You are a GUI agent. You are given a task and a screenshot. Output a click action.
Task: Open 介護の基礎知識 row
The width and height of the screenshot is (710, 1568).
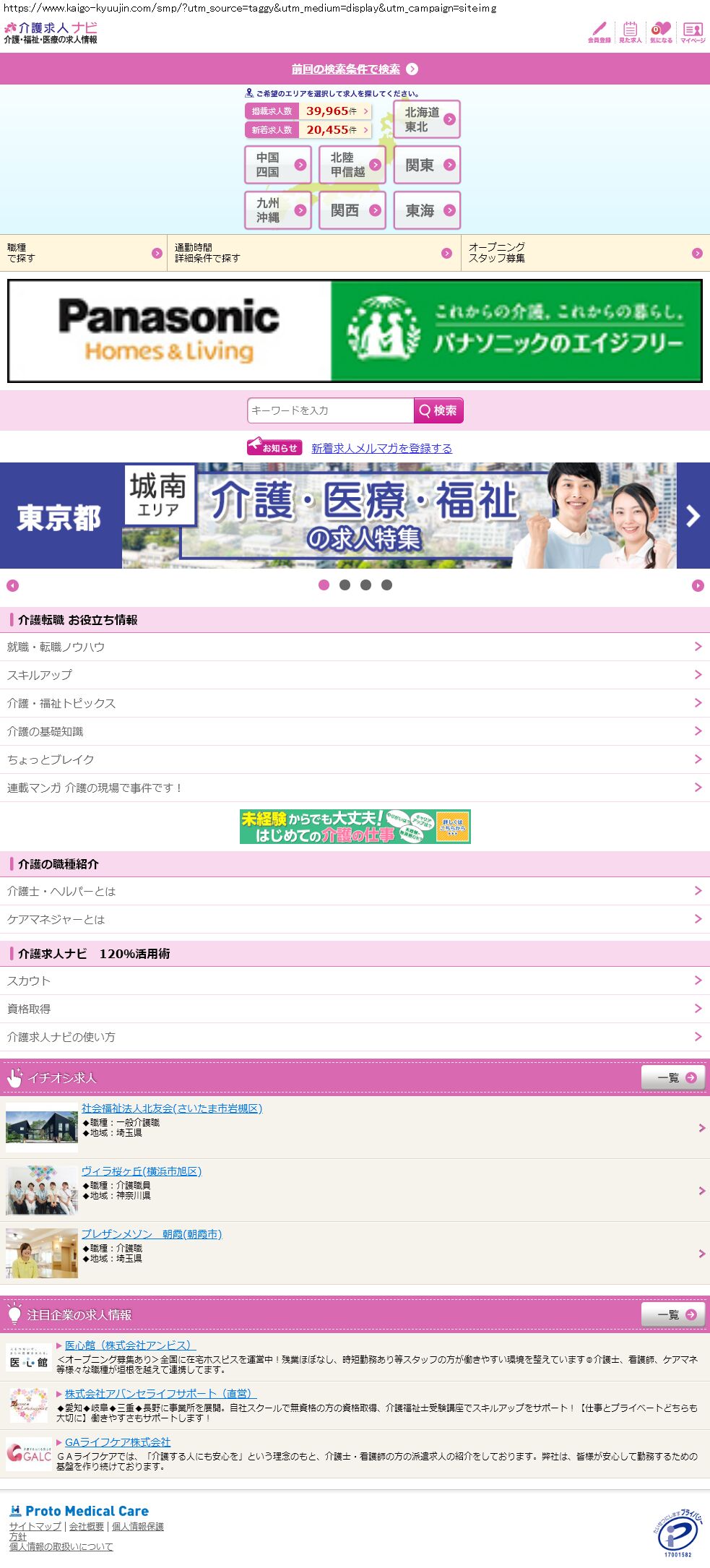coord(355,731)
